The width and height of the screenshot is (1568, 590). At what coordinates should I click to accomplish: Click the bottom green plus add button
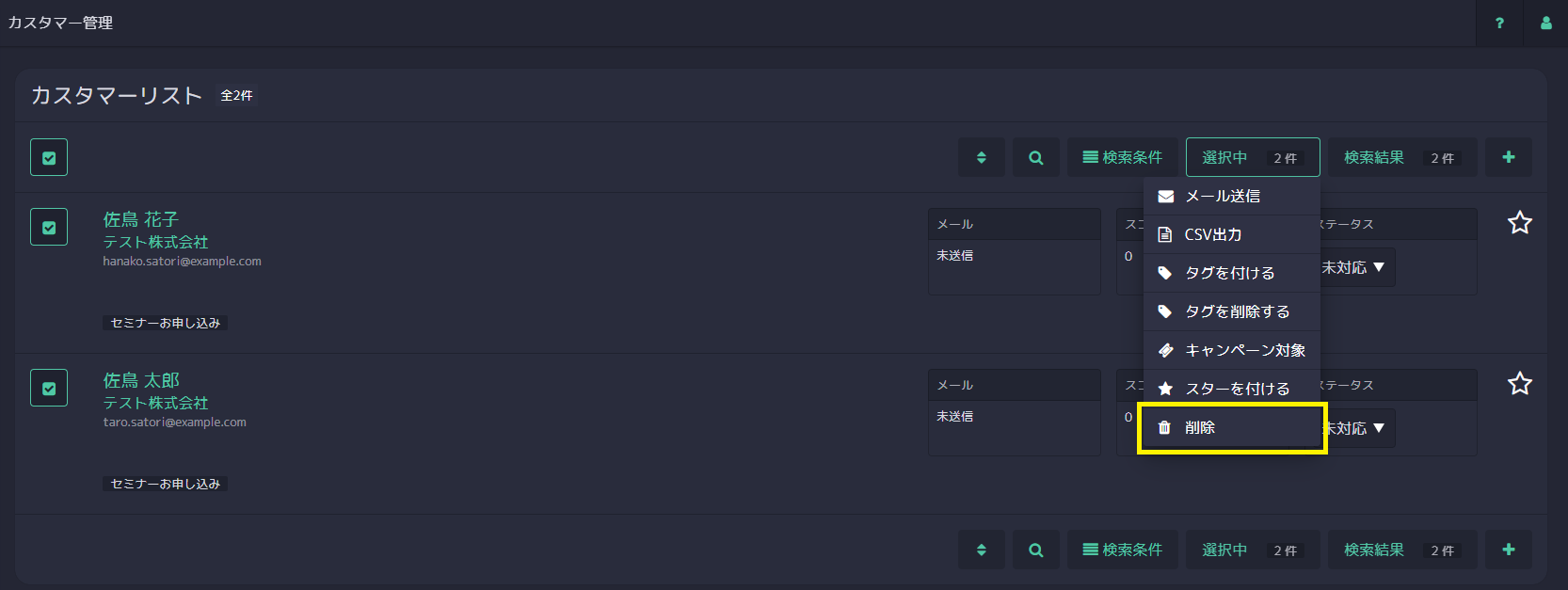(1509, 550)
